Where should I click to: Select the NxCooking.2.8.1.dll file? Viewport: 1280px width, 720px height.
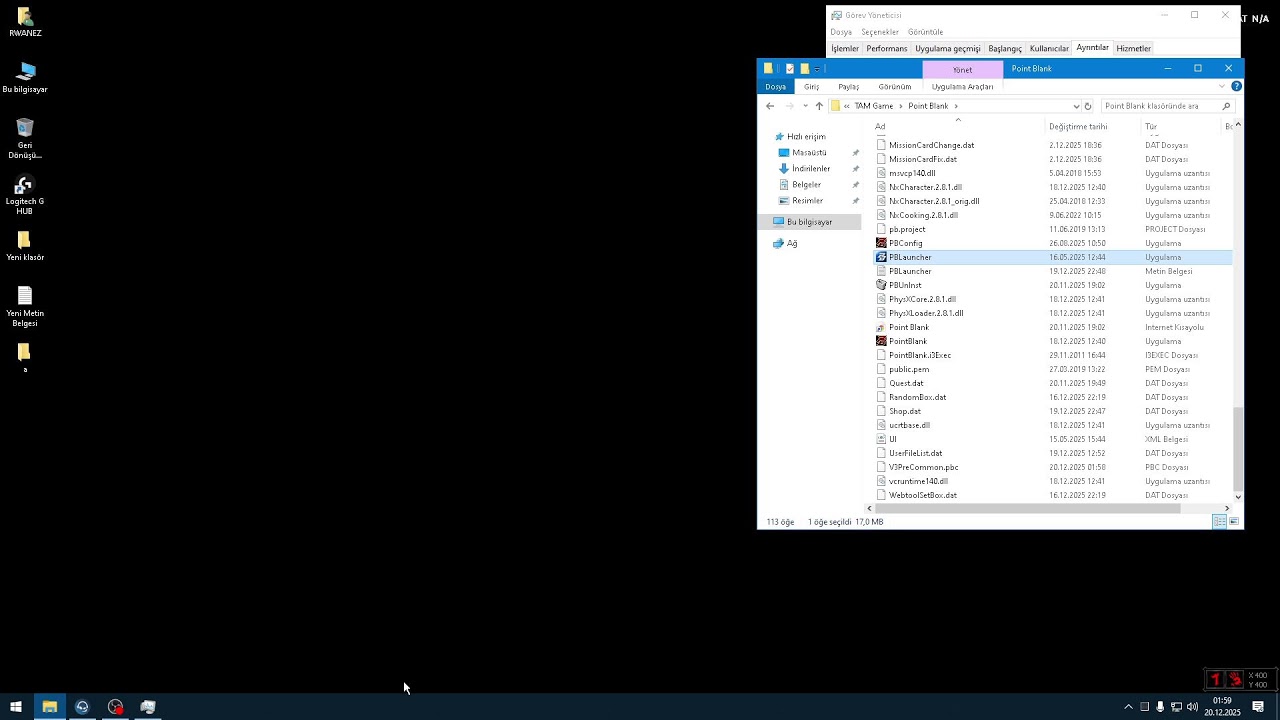[923, 215]
